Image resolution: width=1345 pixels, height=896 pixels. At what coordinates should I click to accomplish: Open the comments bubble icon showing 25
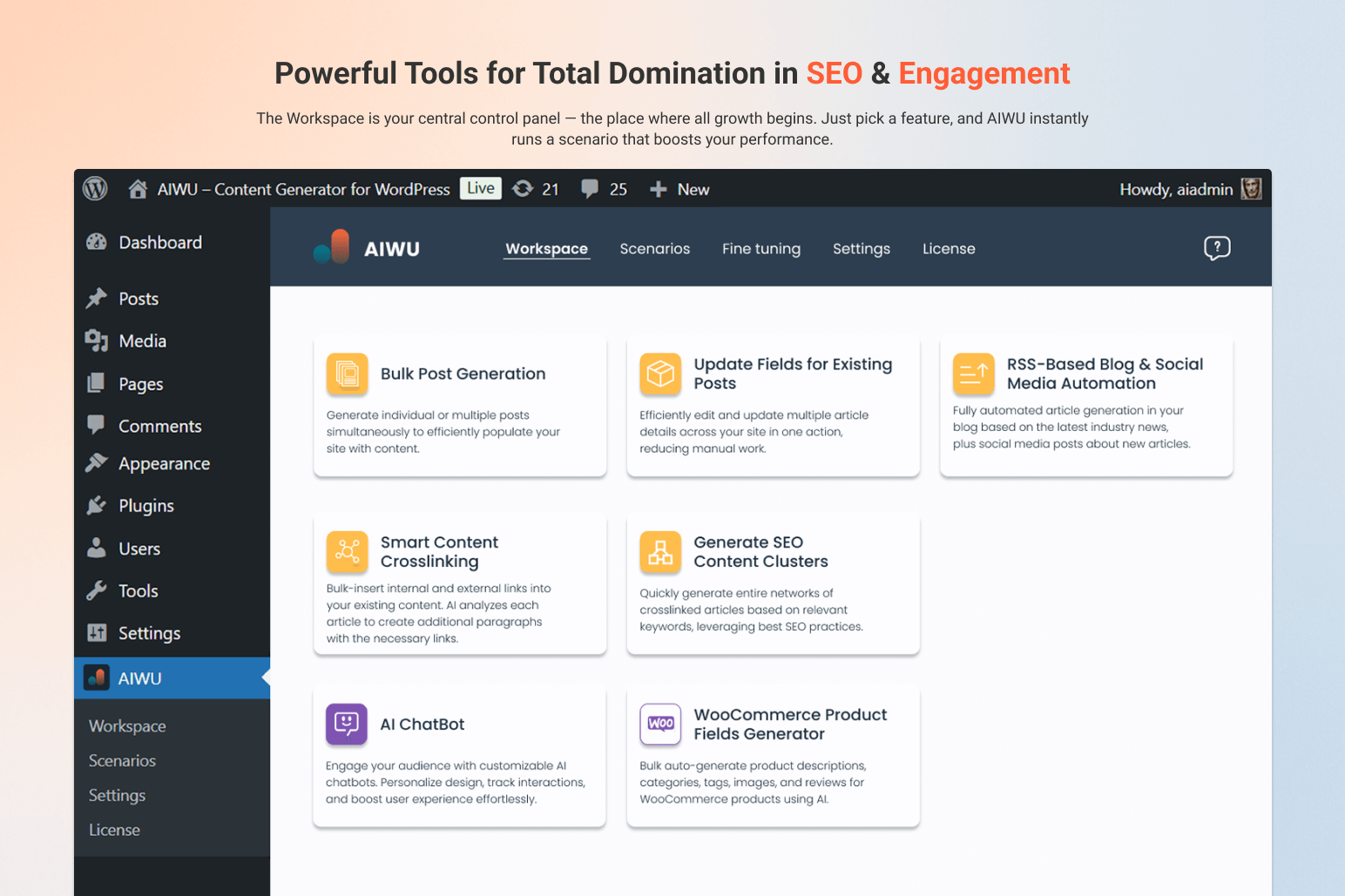coord(590,189)
